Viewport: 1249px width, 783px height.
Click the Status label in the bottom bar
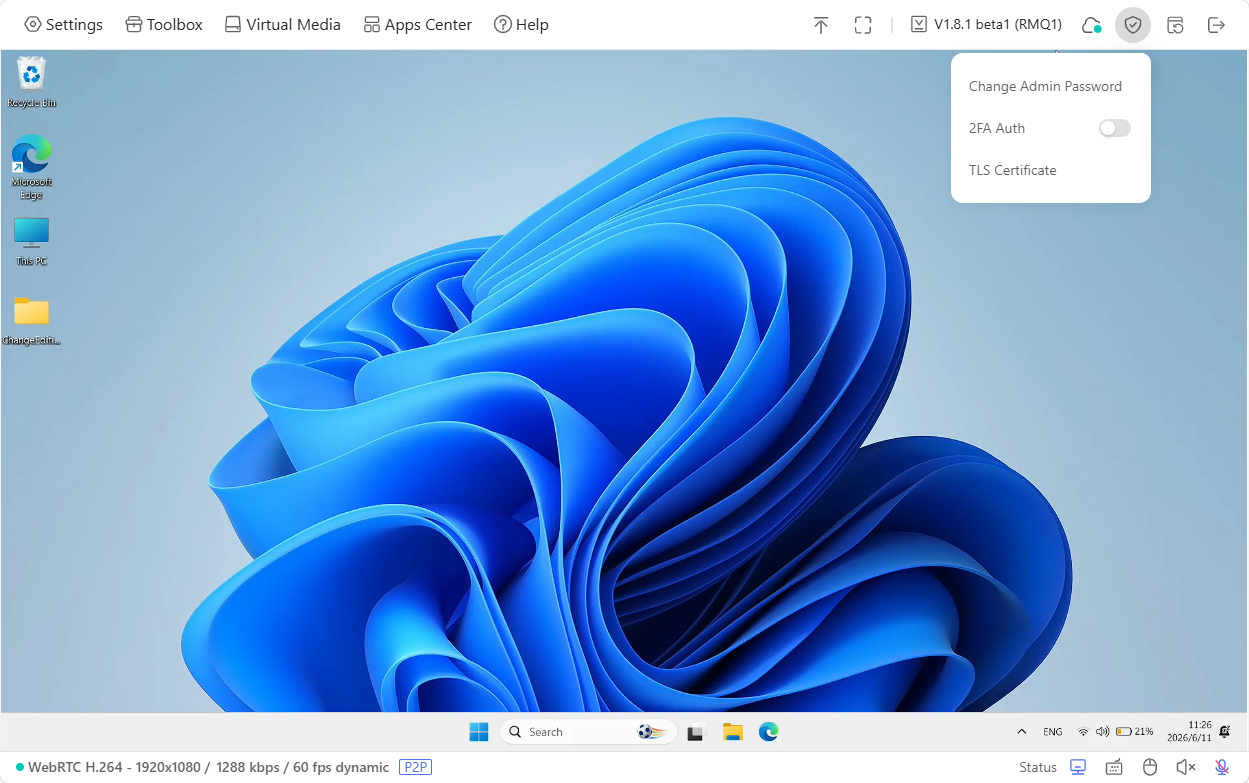coord(1038,767)
